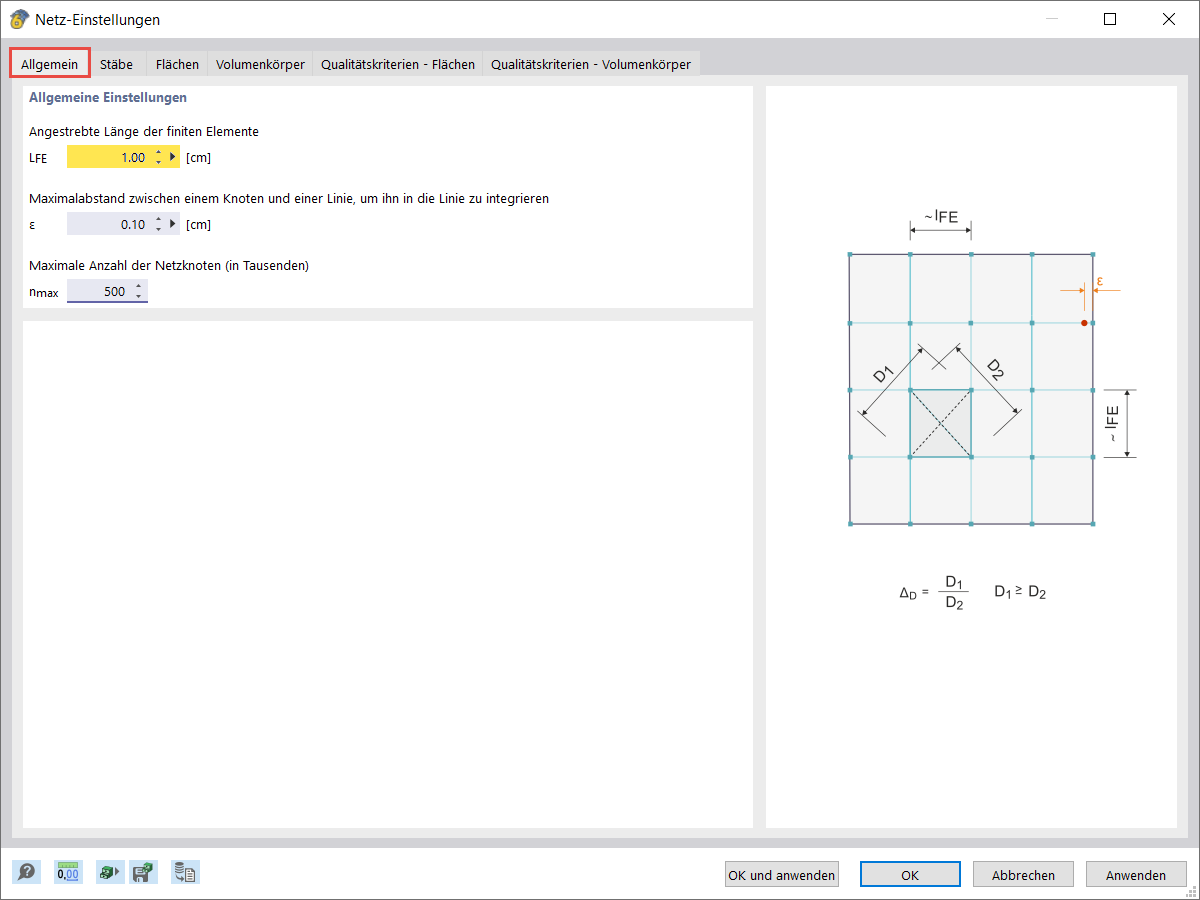Click the Anwenden button
This screenshot has width=1200, height=900.
click(1136, 874)
